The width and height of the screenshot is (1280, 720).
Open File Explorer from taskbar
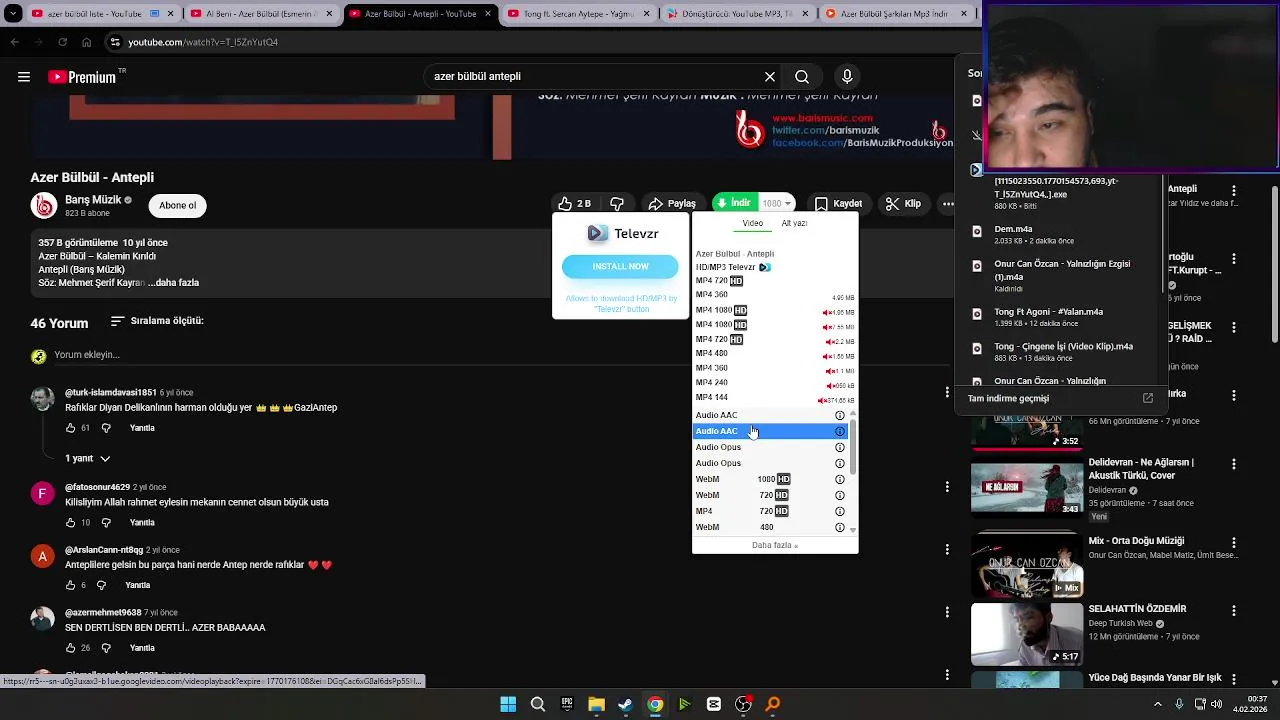(596, 704)
